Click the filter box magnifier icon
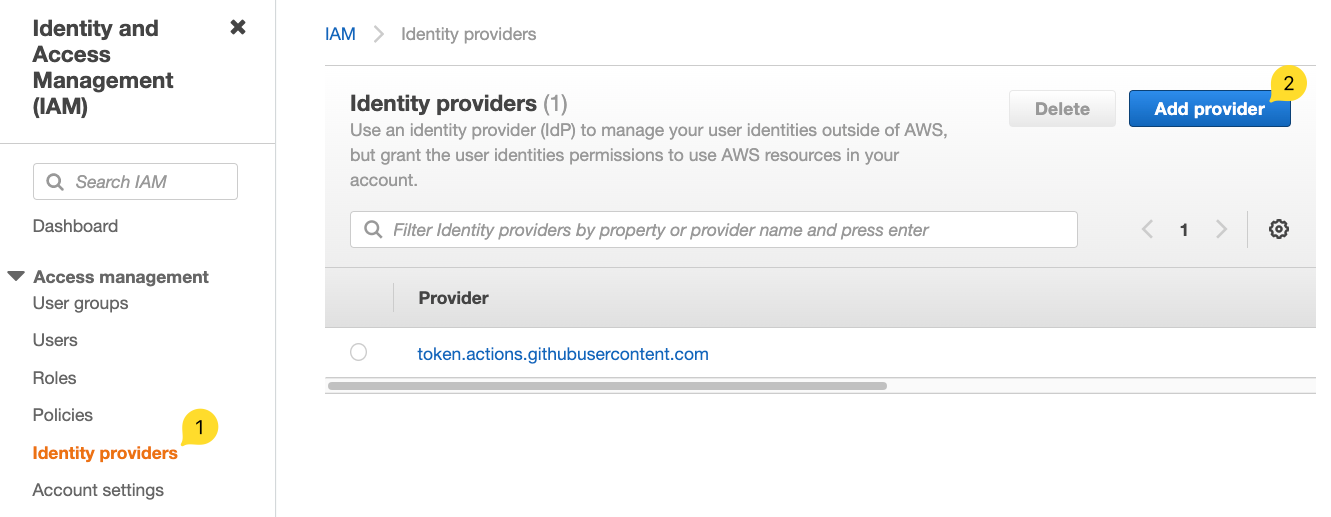 [x=373, y=230]
